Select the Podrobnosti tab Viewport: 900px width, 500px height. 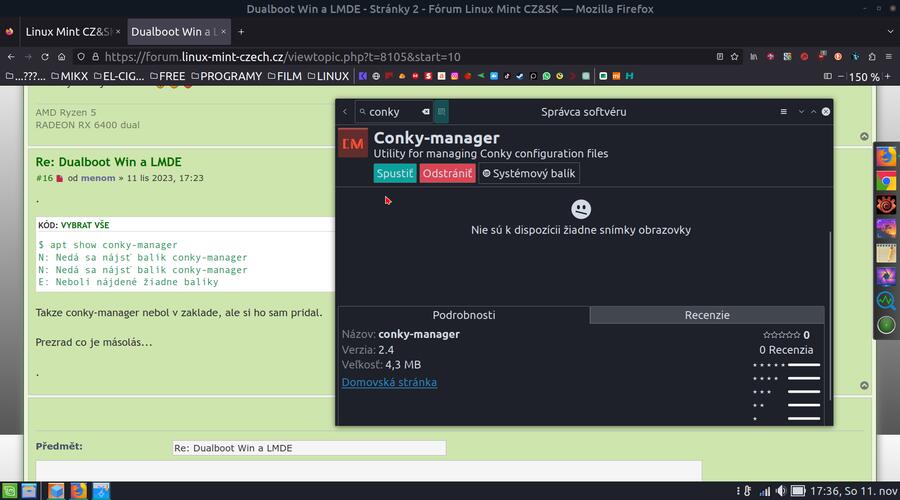(x=463, y=315)
